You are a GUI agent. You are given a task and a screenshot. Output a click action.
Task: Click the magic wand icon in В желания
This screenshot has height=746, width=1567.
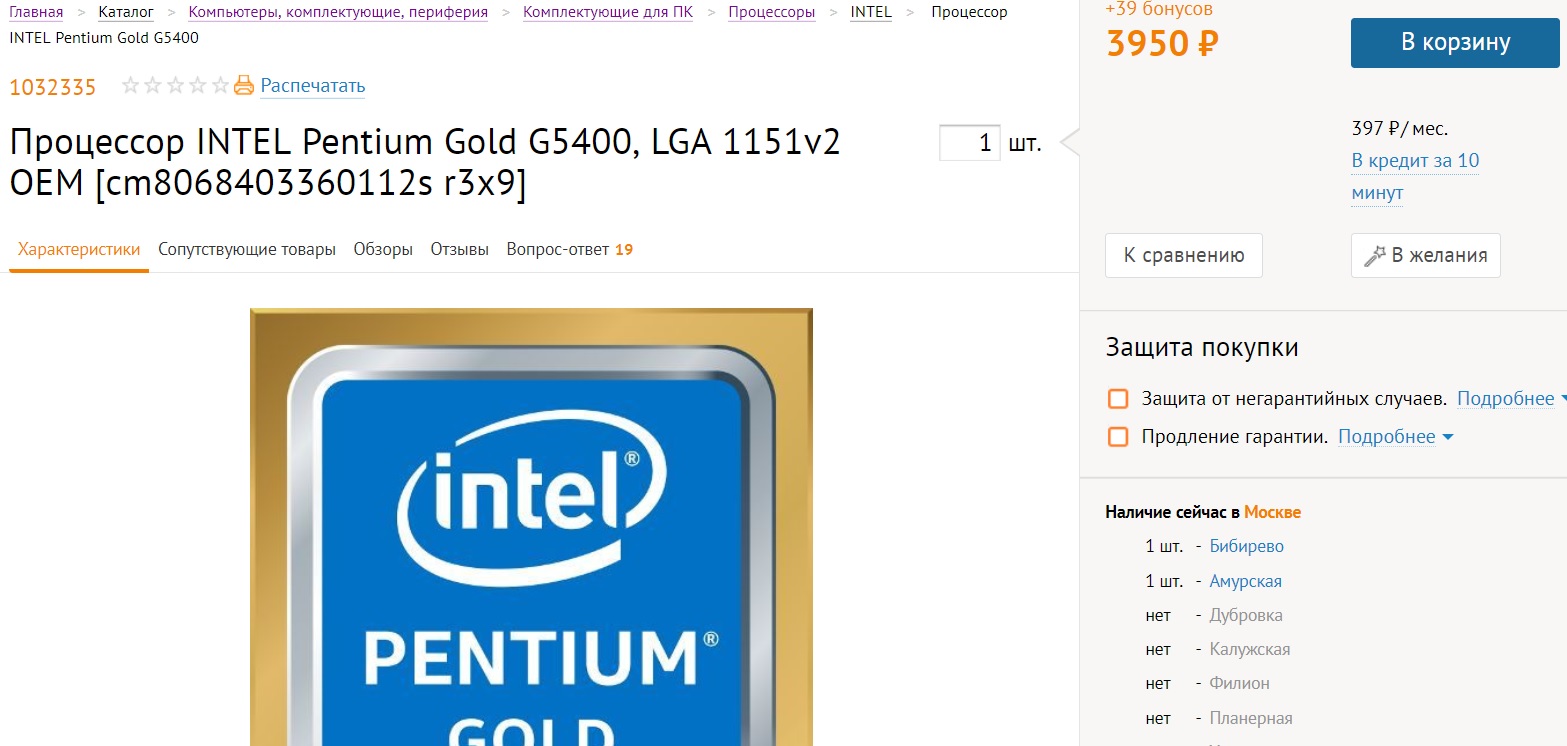coord(1374,255)
